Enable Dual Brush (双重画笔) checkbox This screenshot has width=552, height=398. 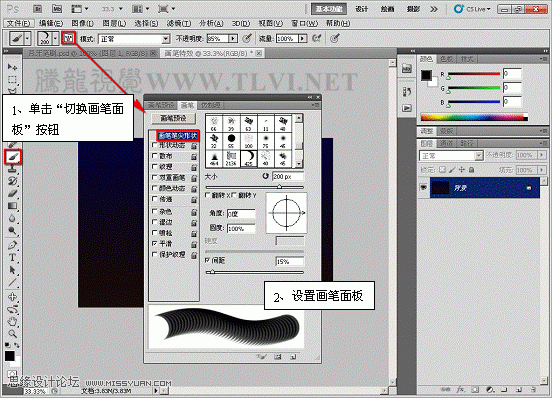point(155,177)
